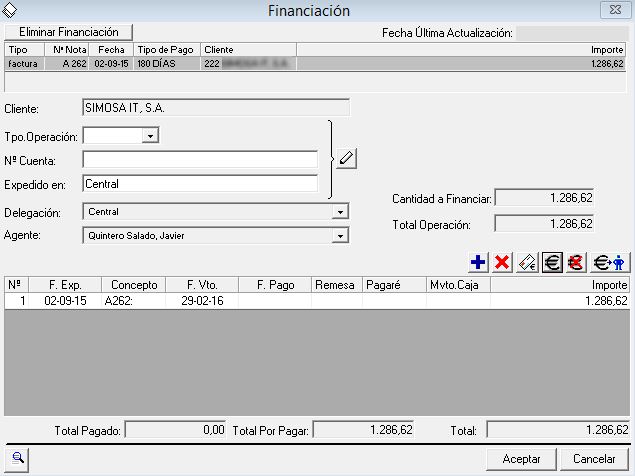635x476 pixels.
Task: Select installment row 1 dated 02-09-15
Action: (300, 300)
